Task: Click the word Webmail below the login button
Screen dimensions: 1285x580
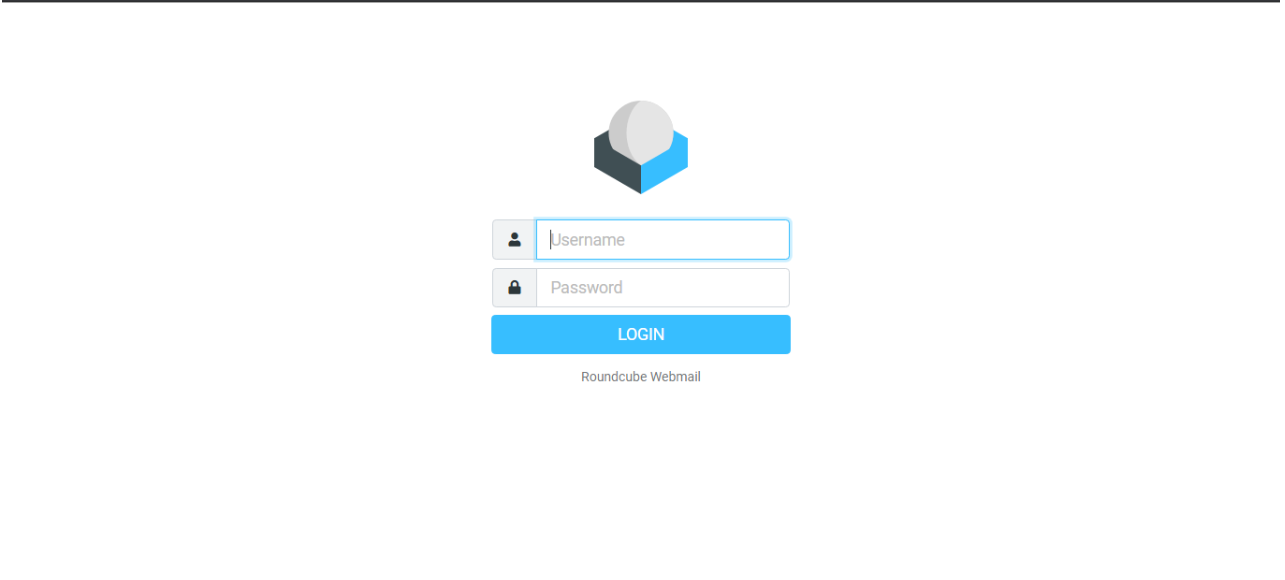Action: point(676,377)
